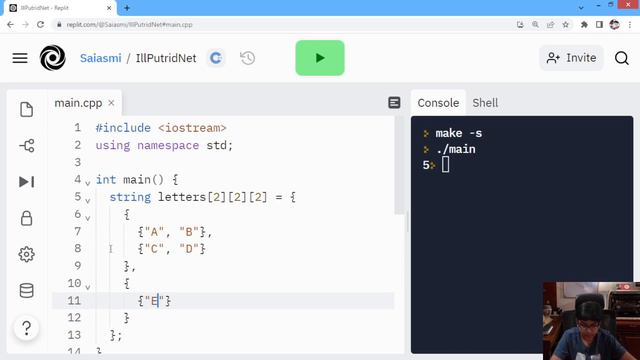Image resolution: width=640 pixels, height=360 pixels.
Task: Open the tab search dropdown arrow
Action: click(581, 7)
